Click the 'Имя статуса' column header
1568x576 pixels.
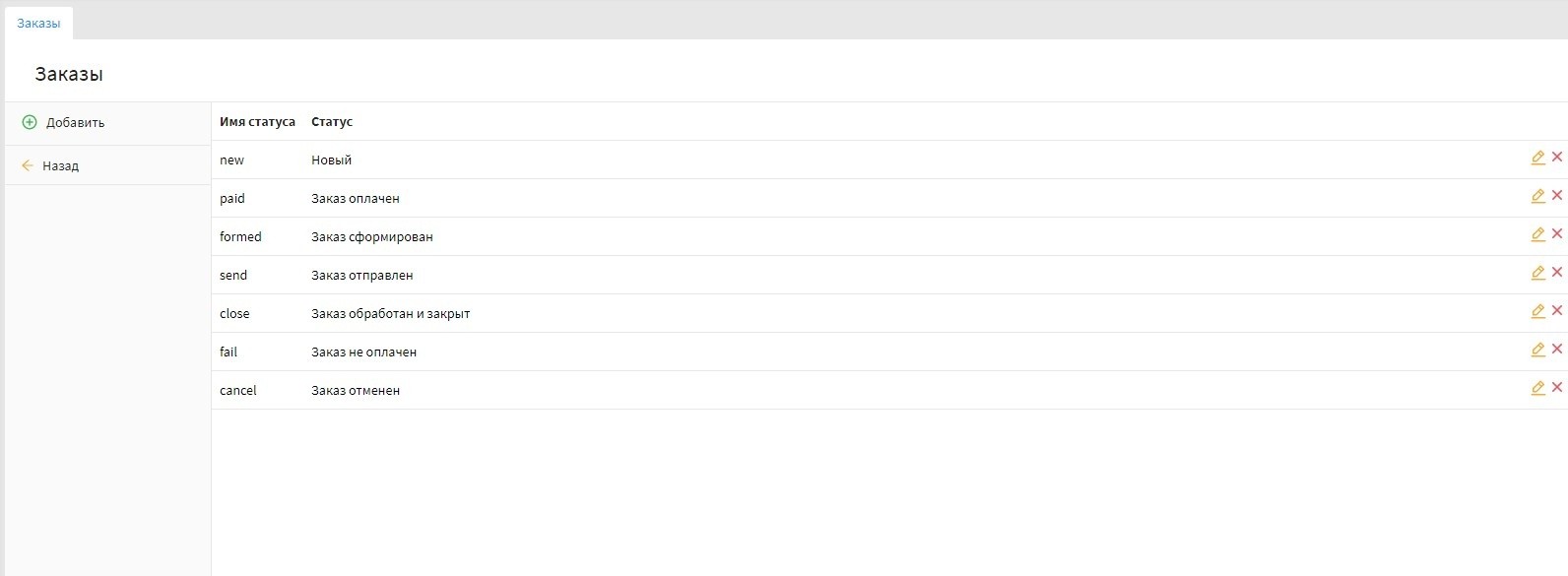257,122
